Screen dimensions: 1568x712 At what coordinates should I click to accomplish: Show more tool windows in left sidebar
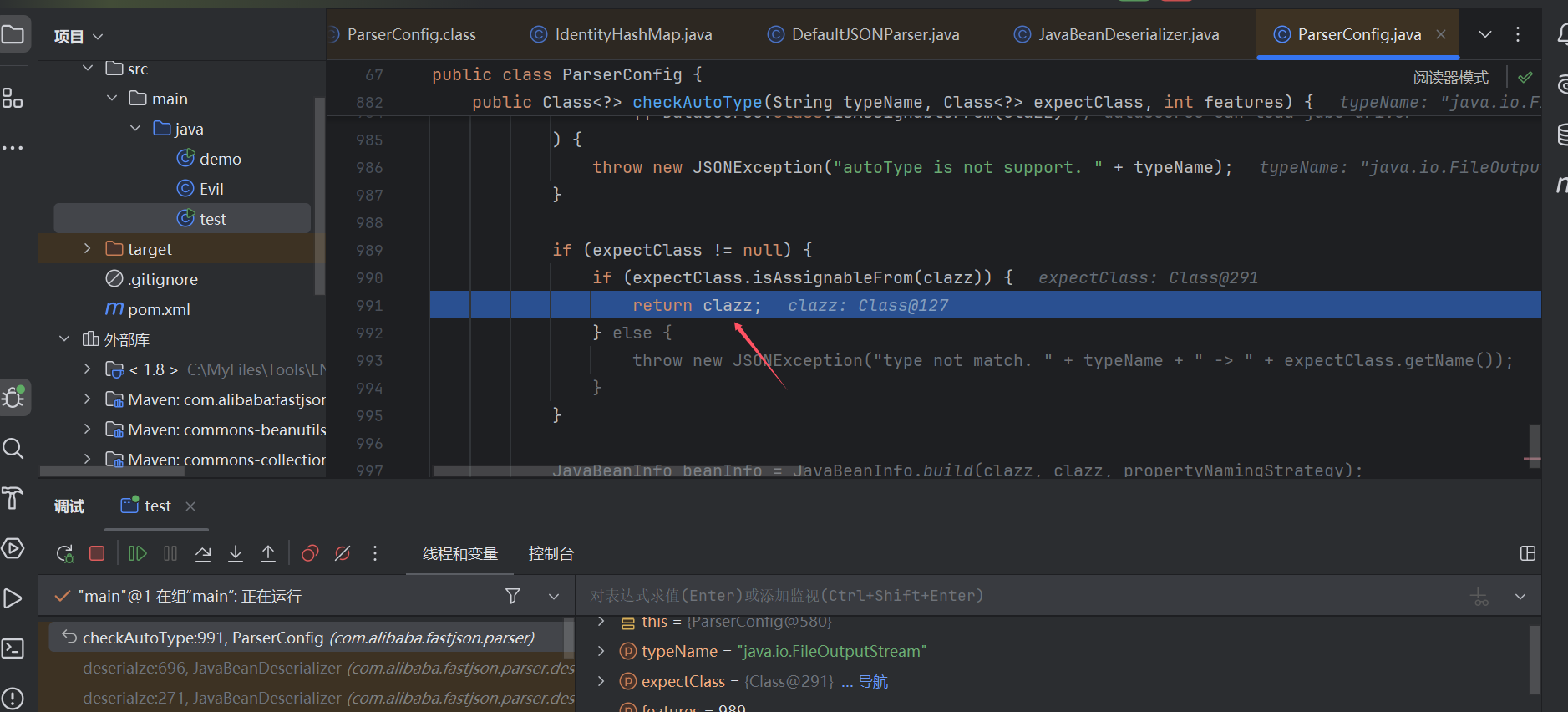point(13,148)
